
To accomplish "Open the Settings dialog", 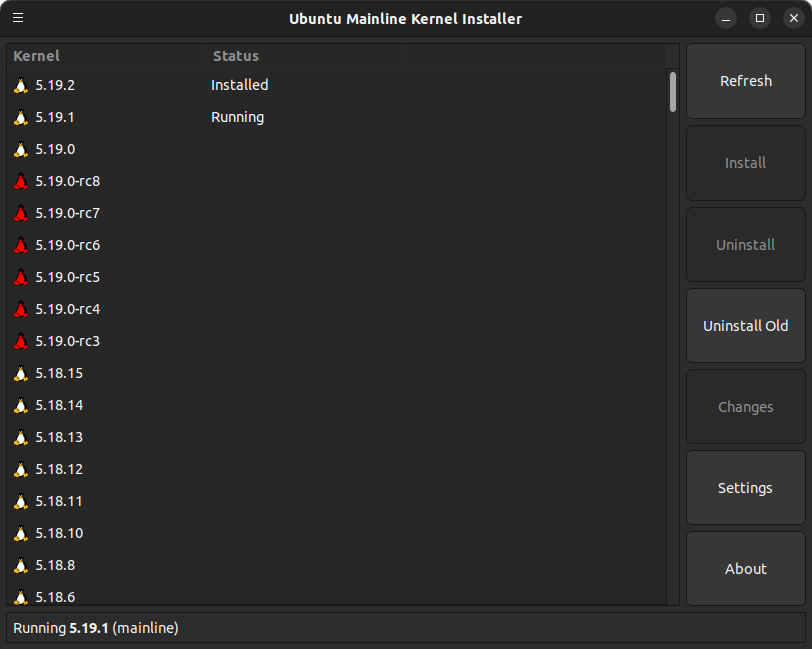I will point(746,488).
